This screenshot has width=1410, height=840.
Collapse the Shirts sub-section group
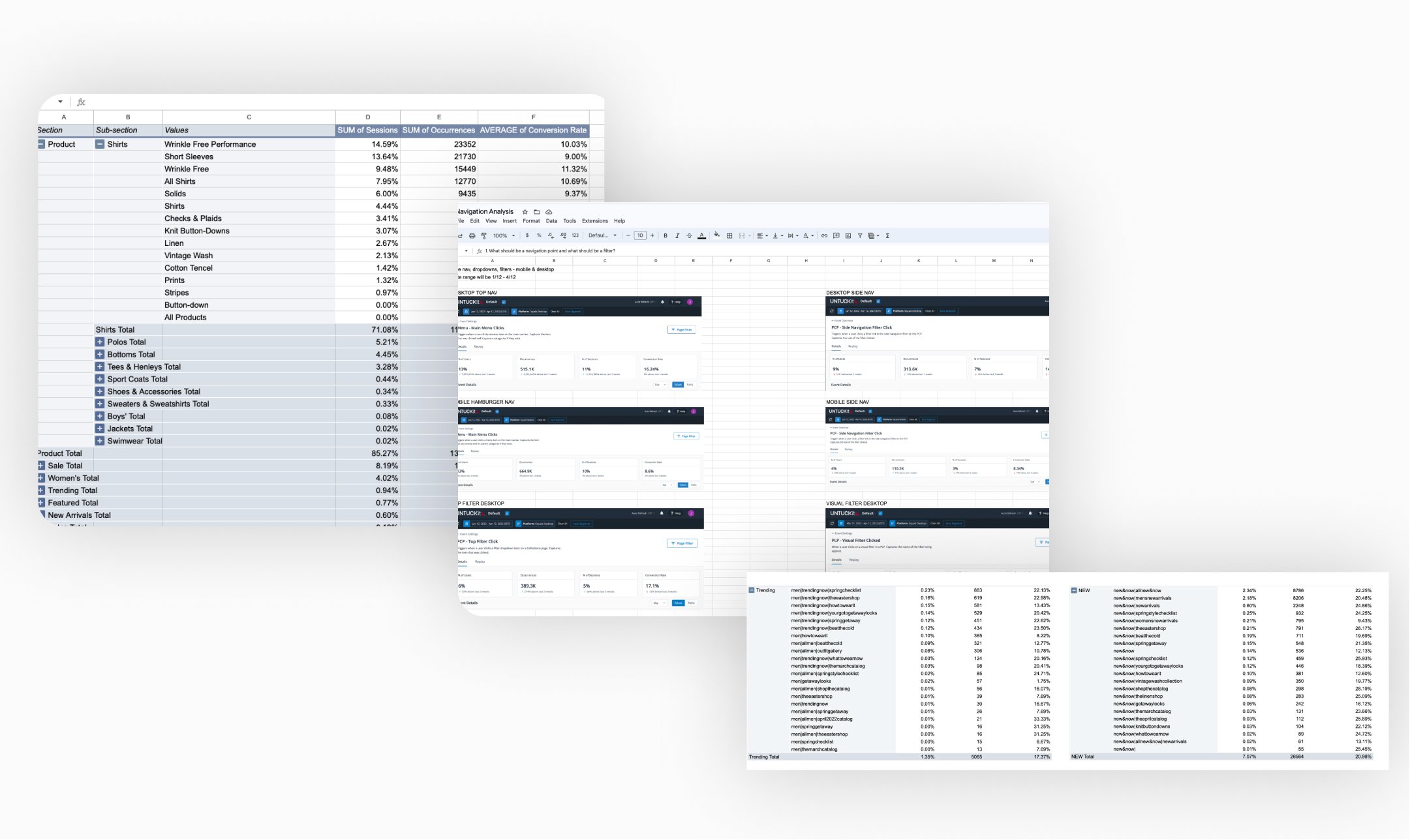100,144
